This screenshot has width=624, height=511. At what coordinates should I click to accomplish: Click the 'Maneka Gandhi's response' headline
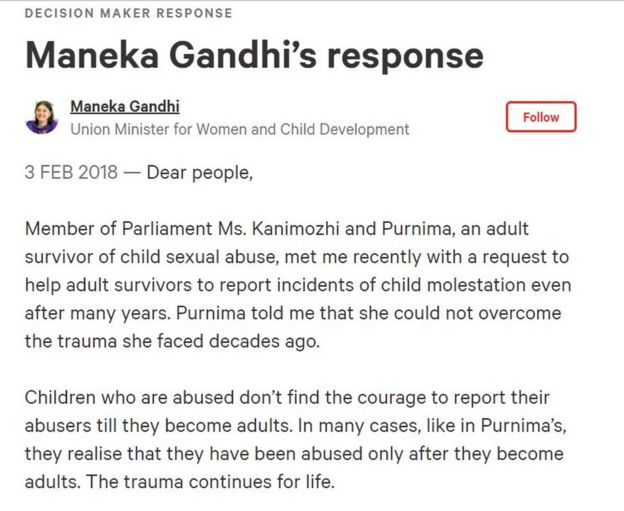pos(254,55)
